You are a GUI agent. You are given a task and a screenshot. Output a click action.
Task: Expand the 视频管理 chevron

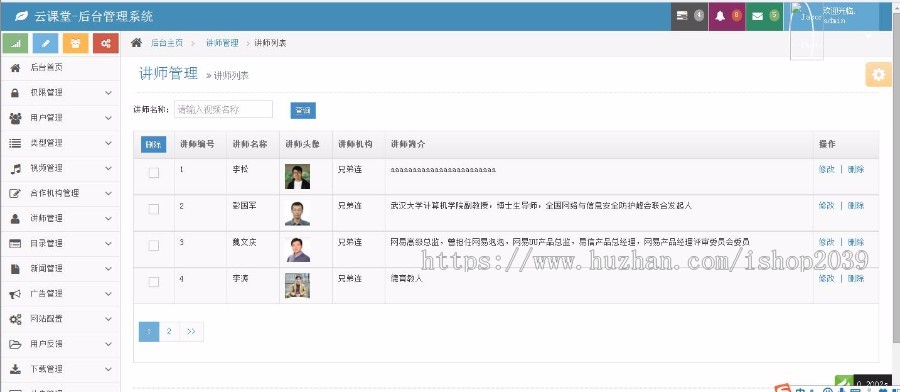[108, 168]
